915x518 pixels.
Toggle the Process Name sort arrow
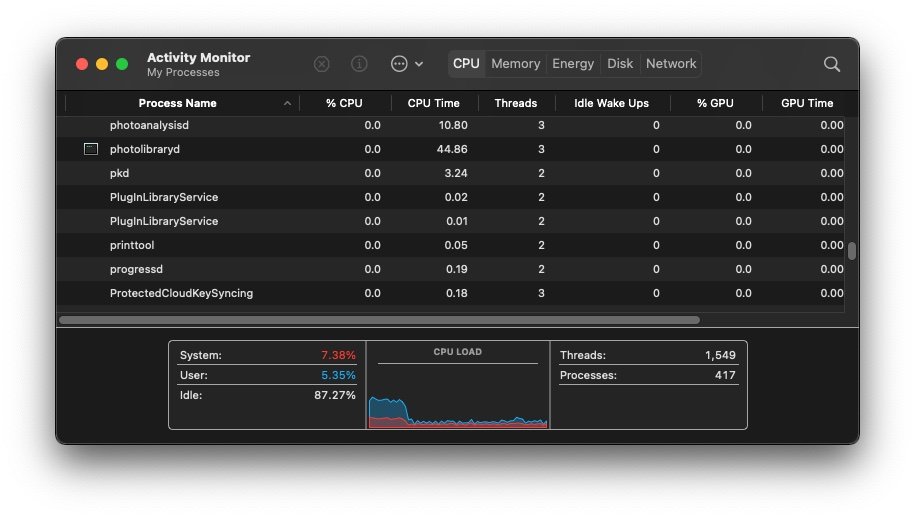click(x=287, y=103)
